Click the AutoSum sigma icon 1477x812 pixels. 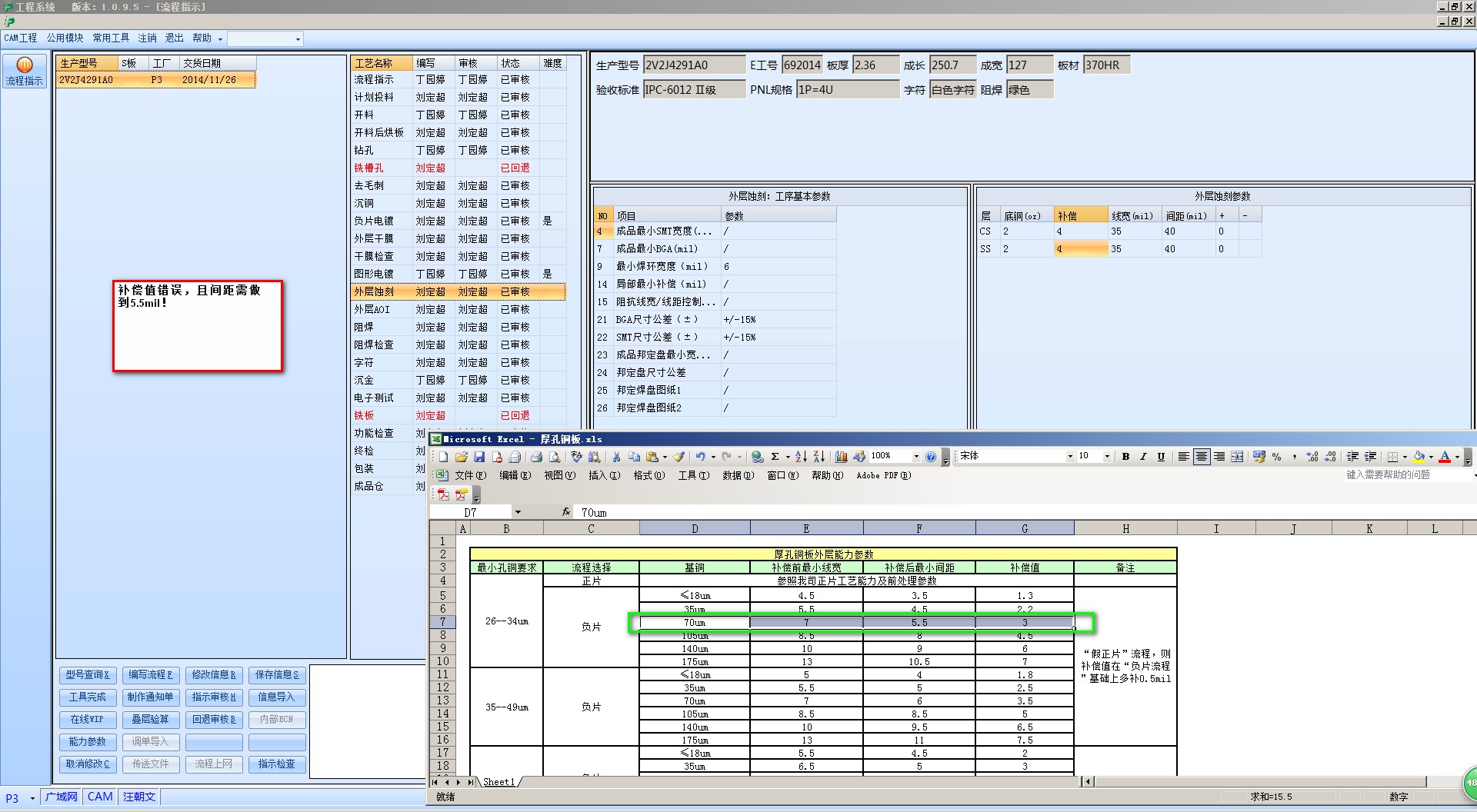(x=775, y=457)
